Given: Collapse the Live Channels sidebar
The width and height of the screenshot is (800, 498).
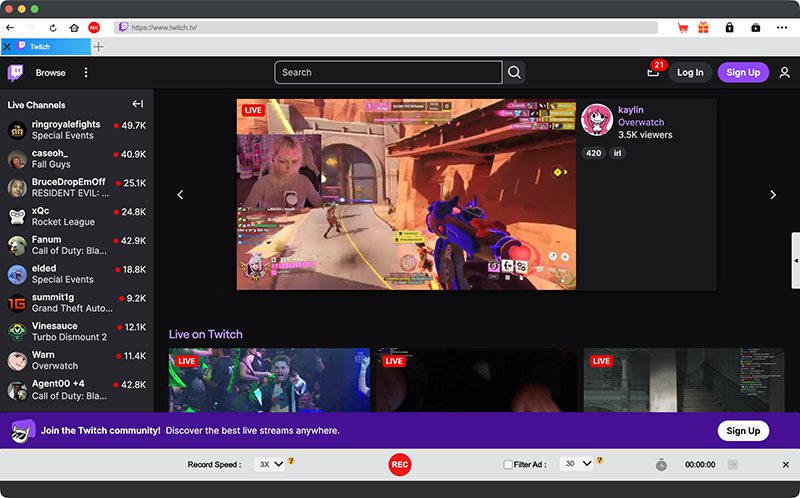Looking at the screenshot, I should [x=137, y=104].
